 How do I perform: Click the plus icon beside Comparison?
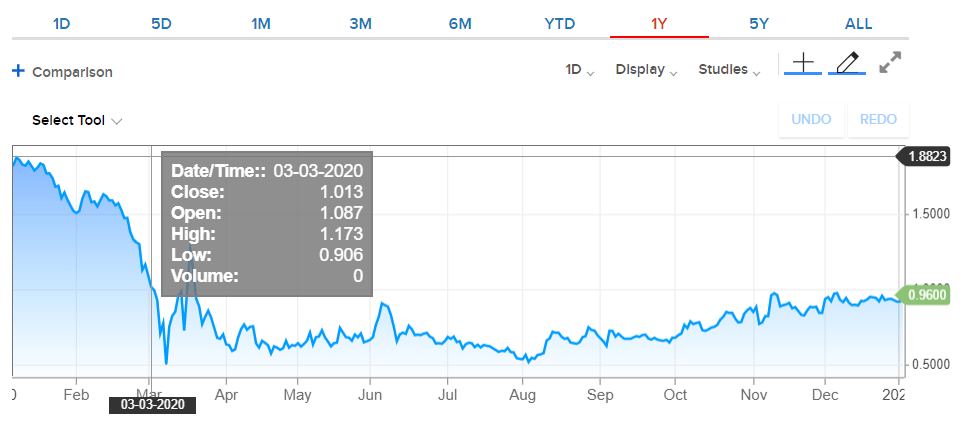pyautogui.click(x=18, y=71)
